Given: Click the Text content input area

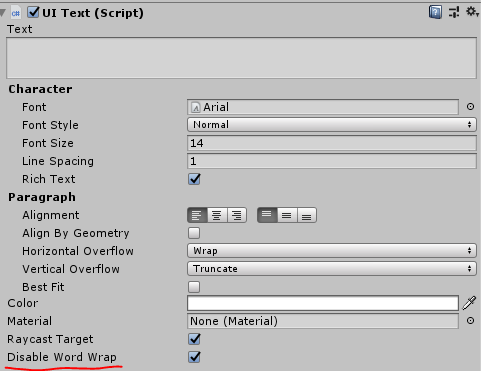Looking at the screenshot, I should 241,58.
